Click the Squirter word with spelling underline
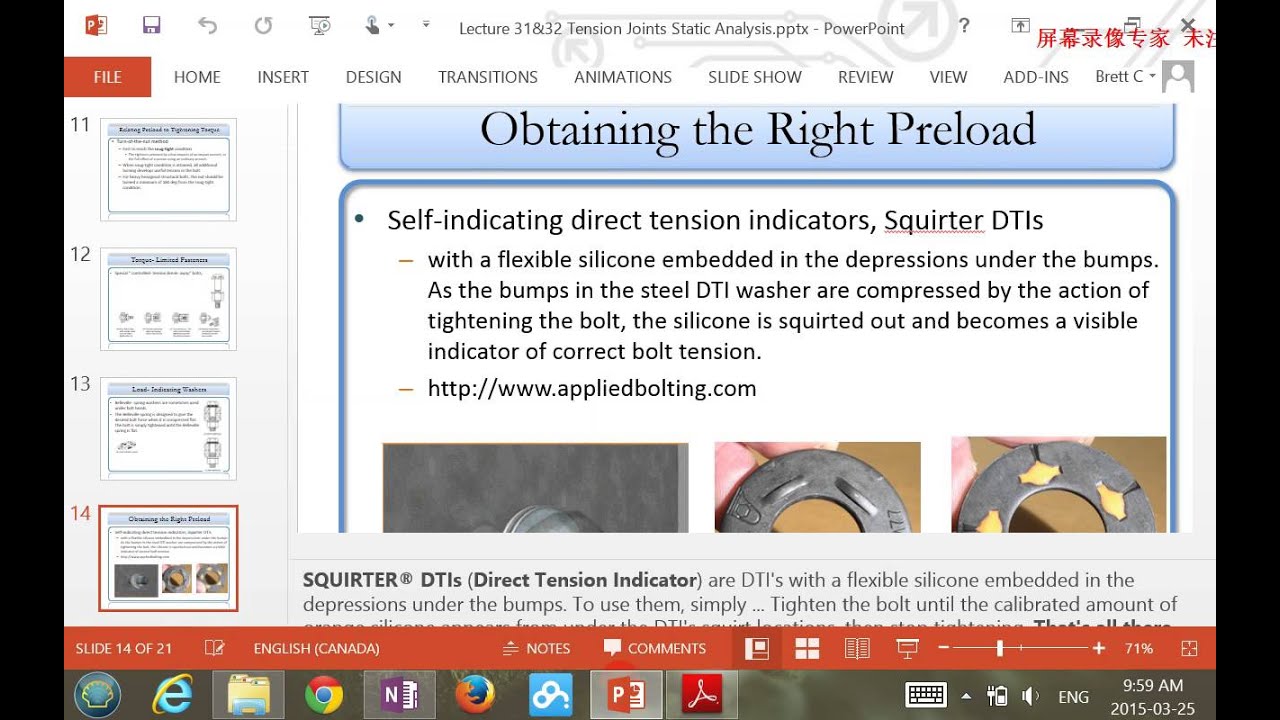The image size is (1280, 720). (x=934, y=220)
